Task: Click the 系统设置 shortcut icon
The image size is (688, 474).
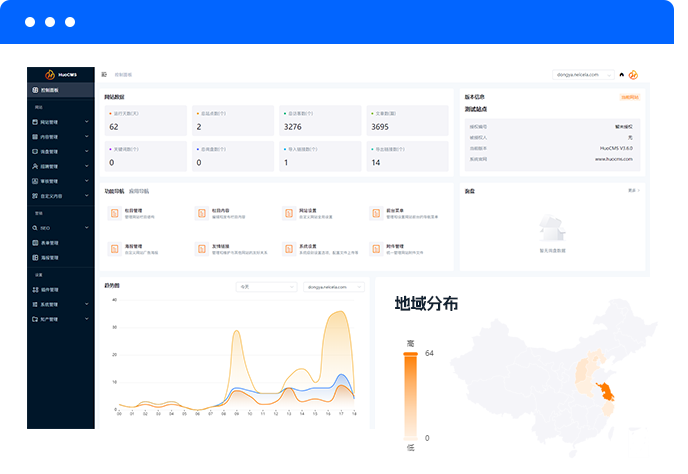Action: (289, 249)
